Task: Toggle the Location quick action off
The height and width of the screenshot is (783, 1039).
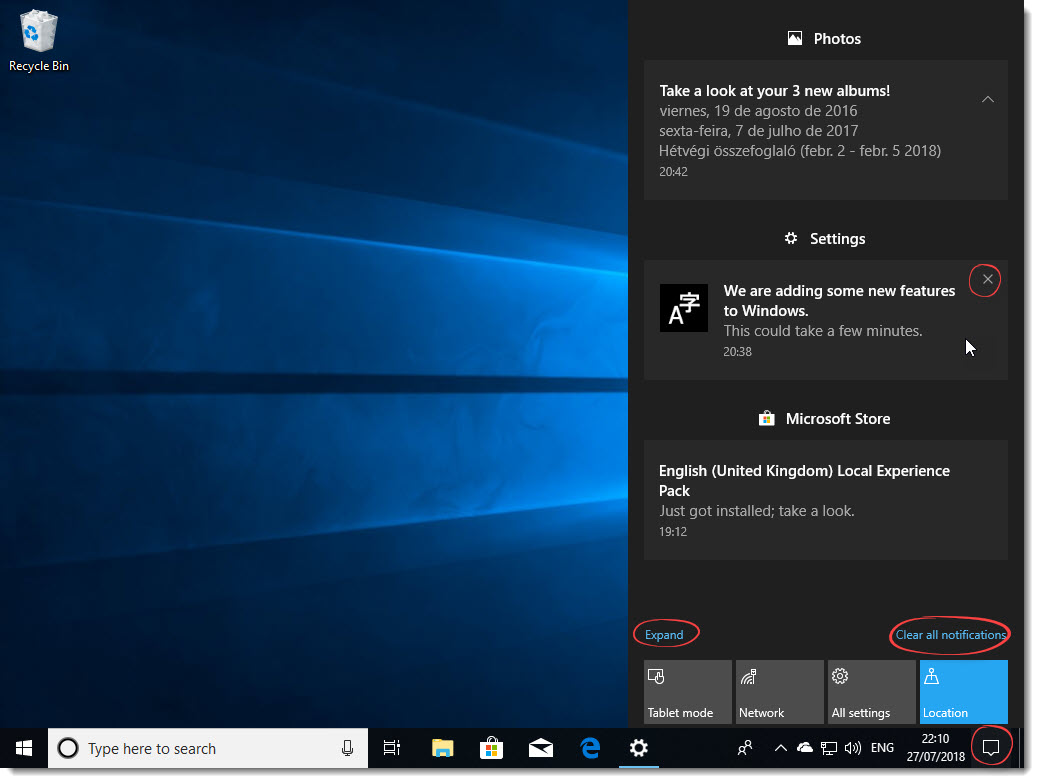Action: (963, 691)
